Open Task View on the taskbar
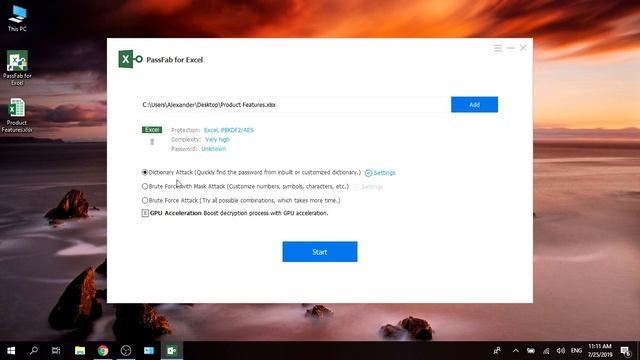 [x=56, y=351]
